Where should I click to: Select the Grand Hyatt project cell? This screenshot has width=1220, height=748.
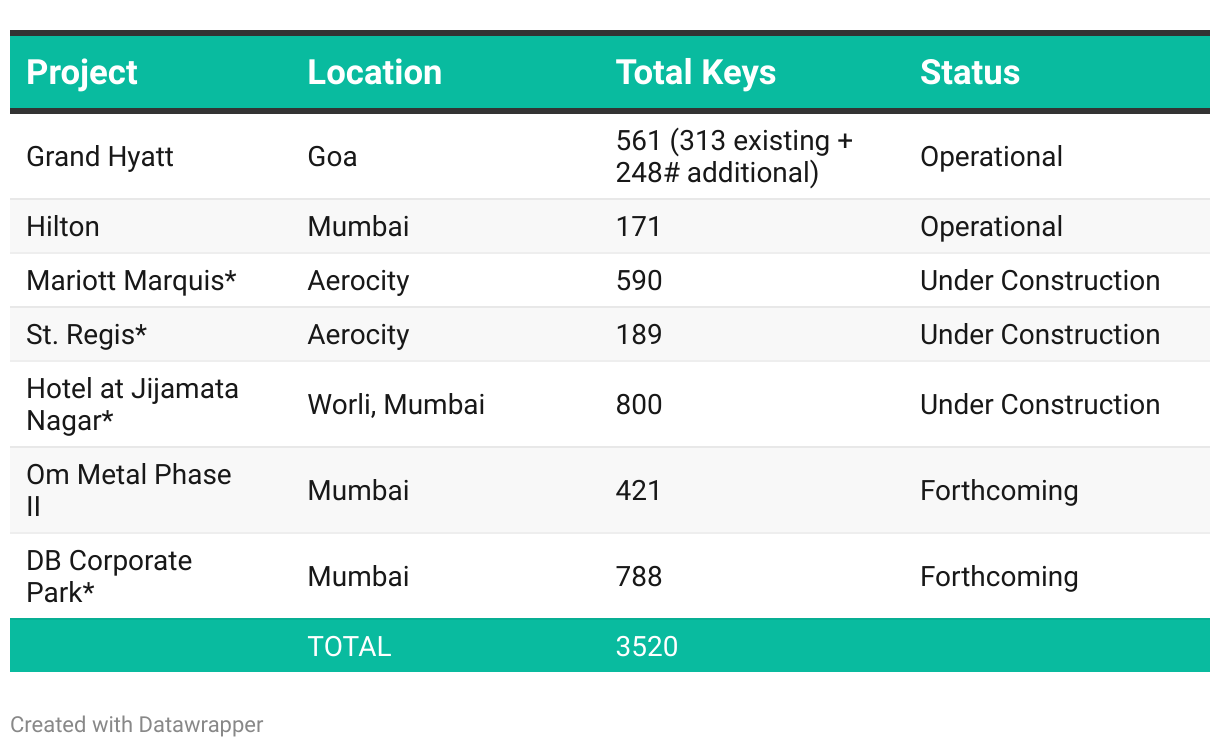(100, 157)
